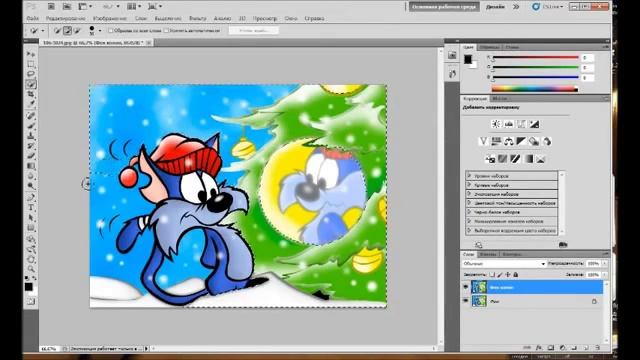Open the brush picker dropdown in options bar
640x360 pixels.
[100, 31]
